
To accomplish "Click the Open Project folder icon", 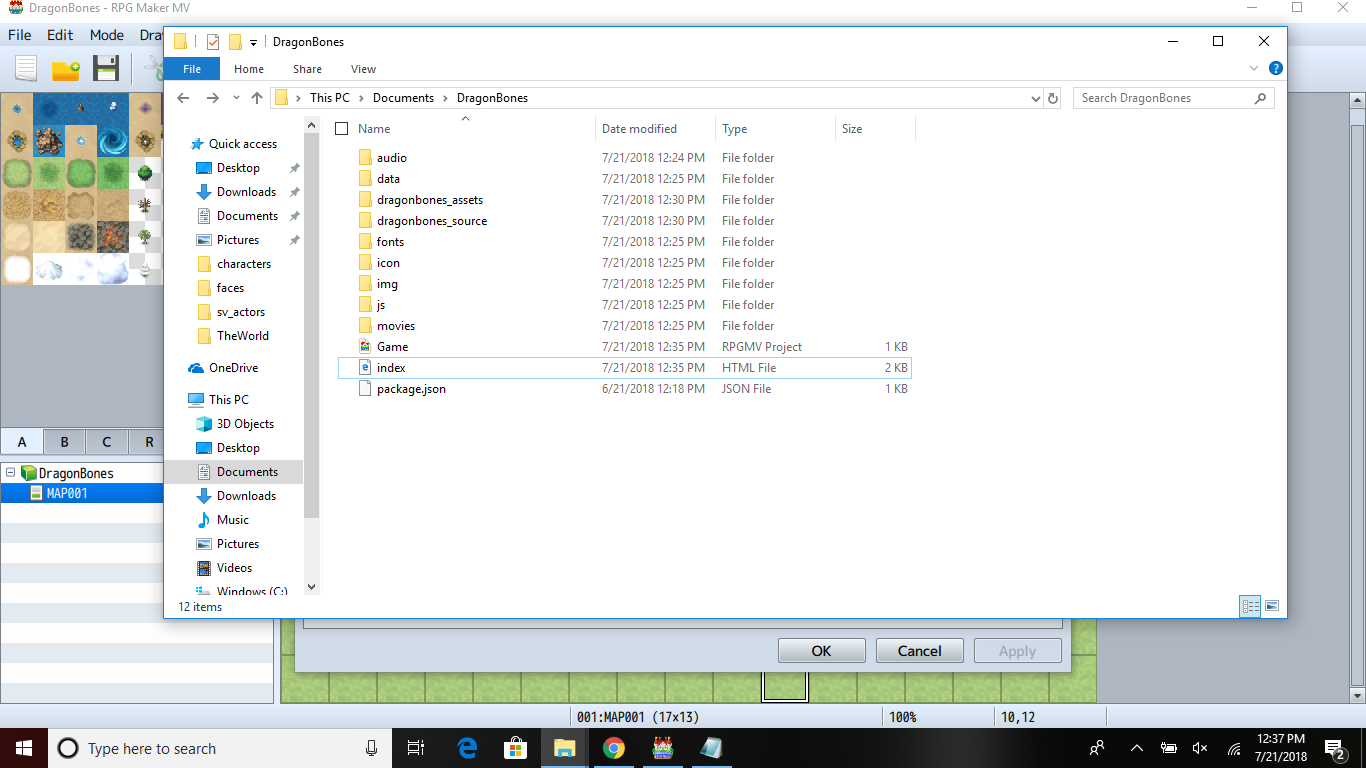I will pyautogui.click(x=66, y=69).
